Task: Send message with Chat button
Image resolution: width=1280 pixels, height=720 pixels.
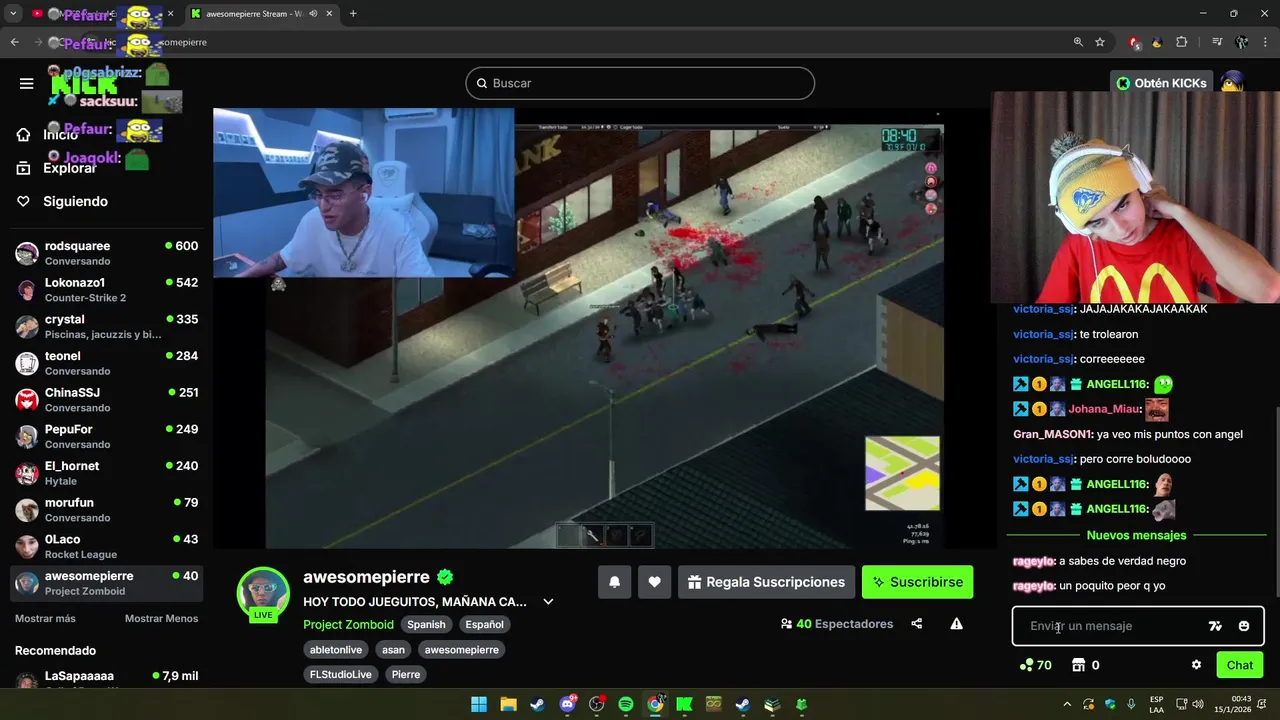Action: pos(1240,665)
